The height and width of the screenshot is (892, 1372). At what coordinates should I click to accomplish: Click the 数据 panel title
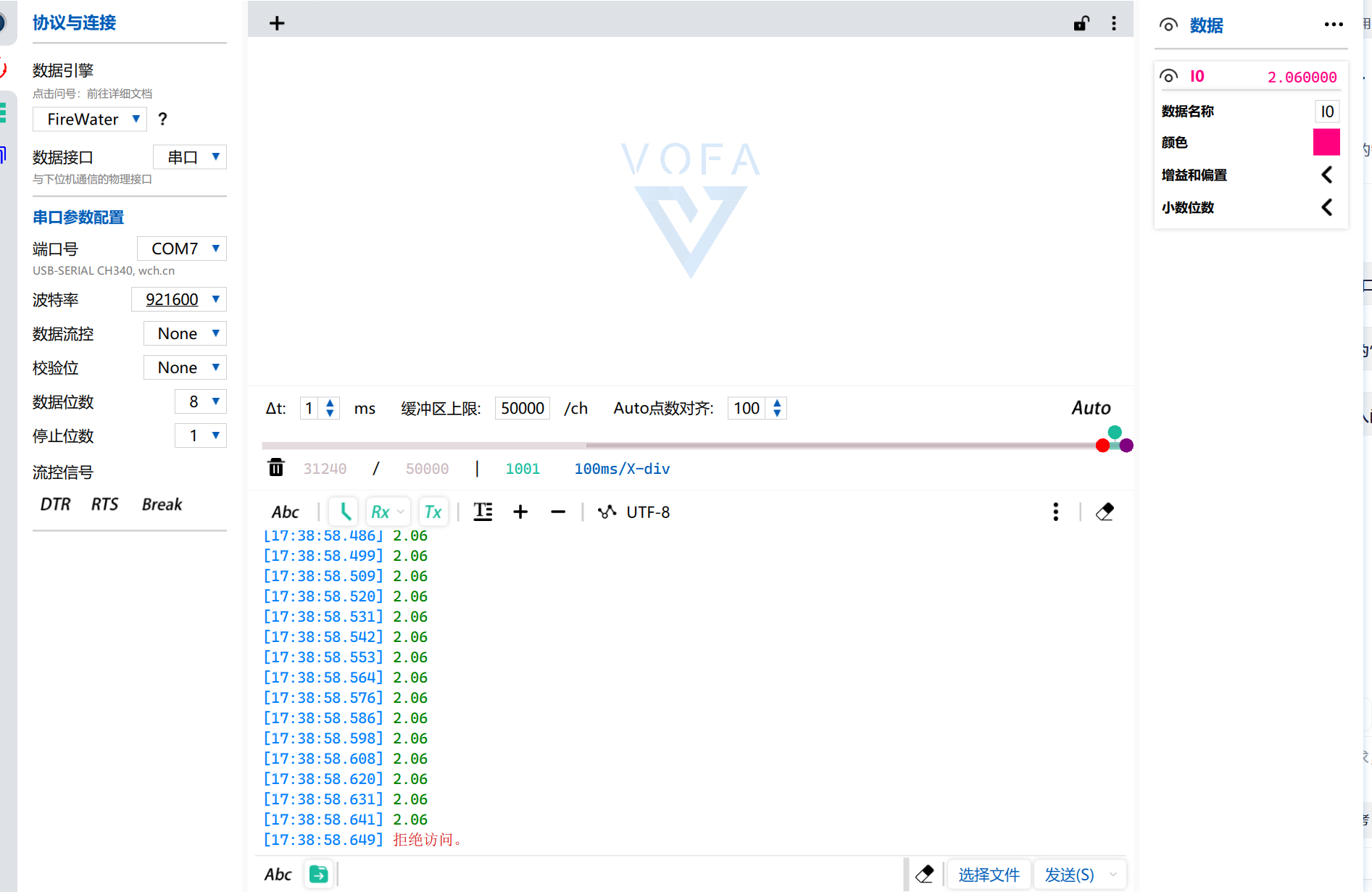[1206, 25]
